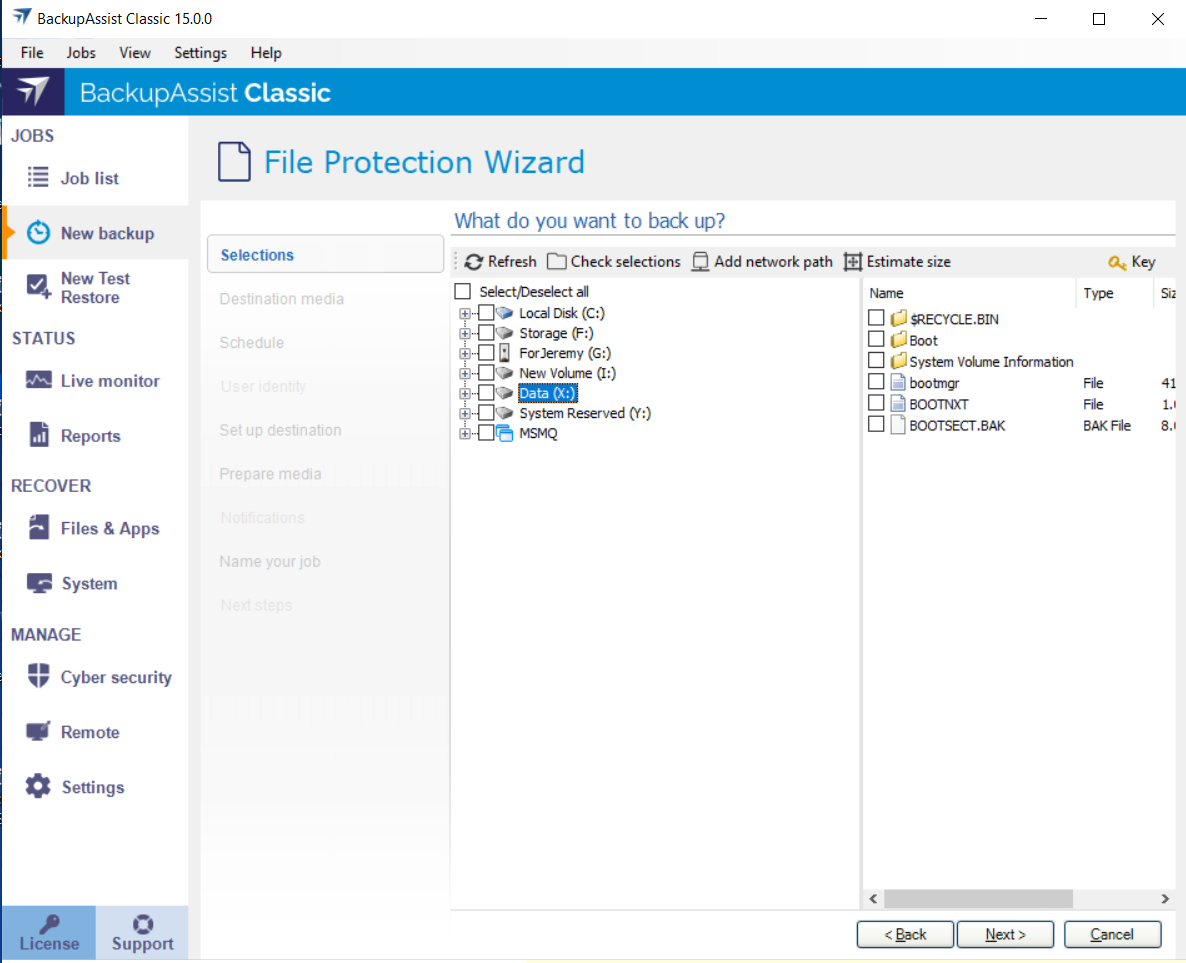Click the Live monitor icon

click(38, 381)
